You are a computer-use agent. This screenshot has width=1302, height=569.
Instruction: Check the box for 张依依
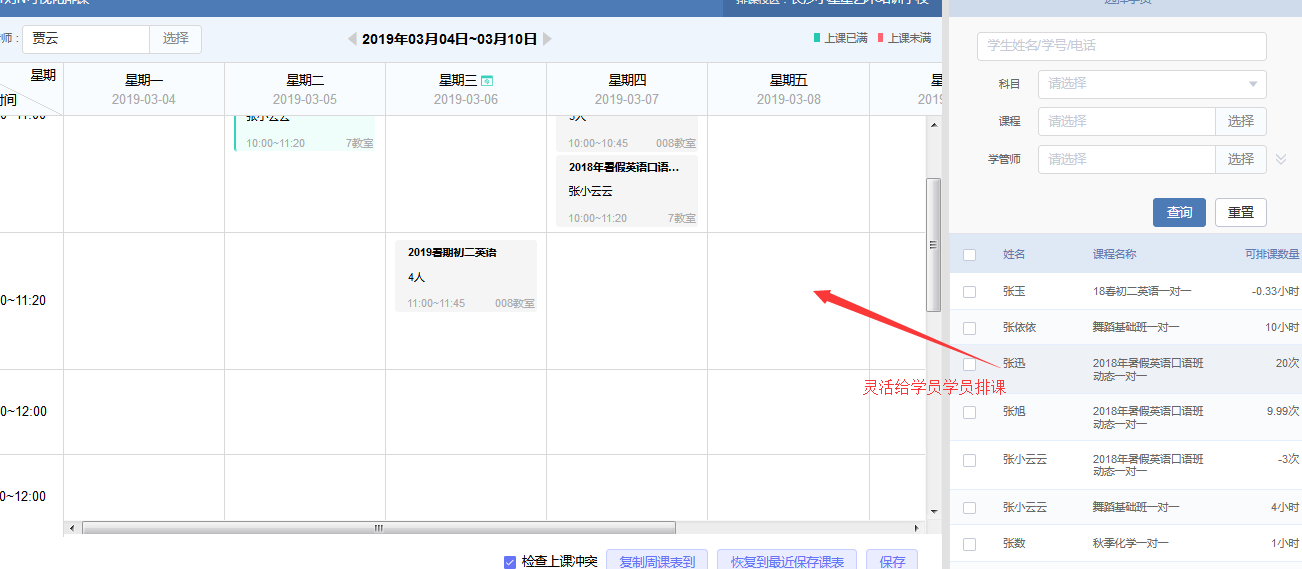(969, 328)
